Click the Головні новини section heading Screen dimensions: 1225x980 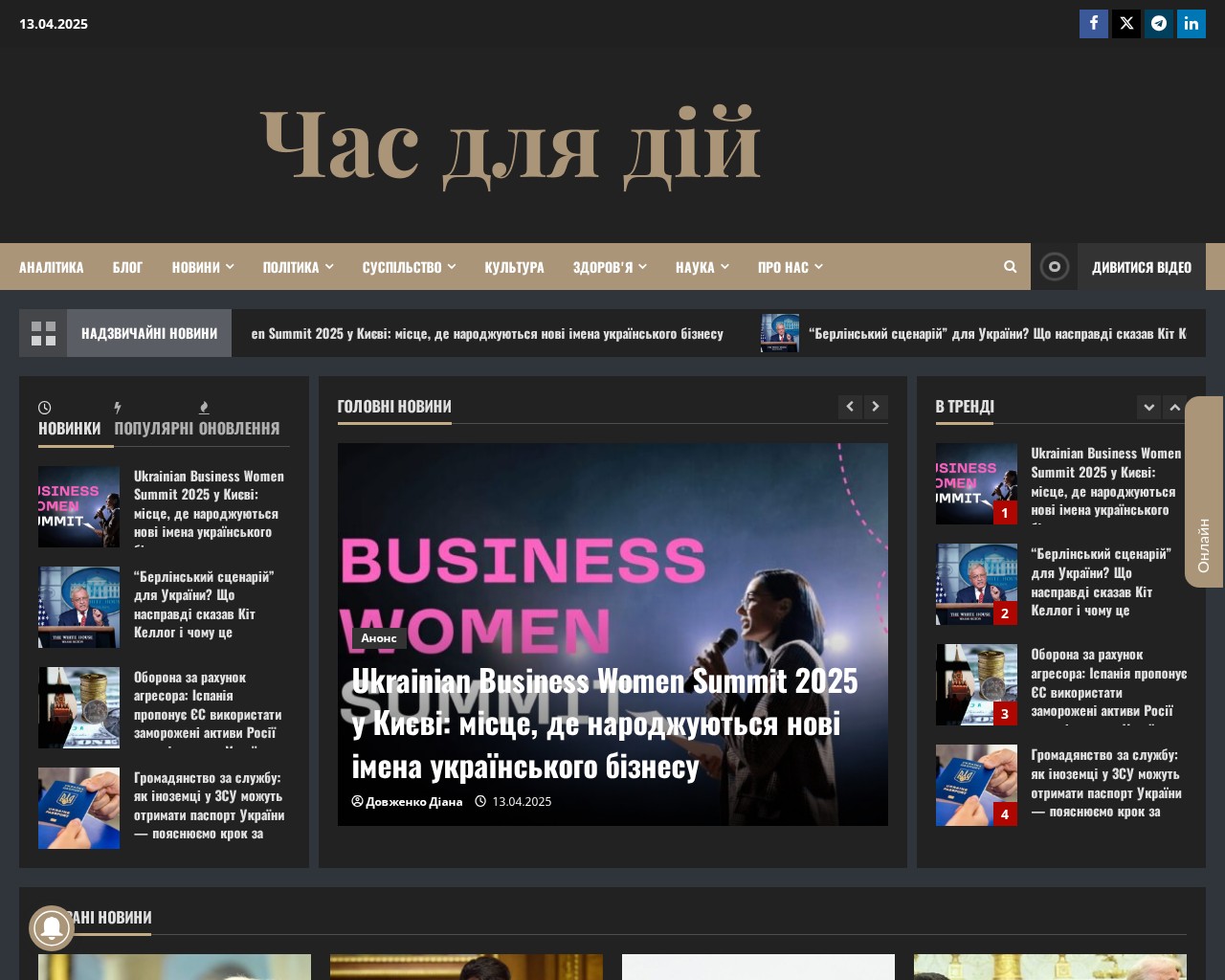[394, 407]
